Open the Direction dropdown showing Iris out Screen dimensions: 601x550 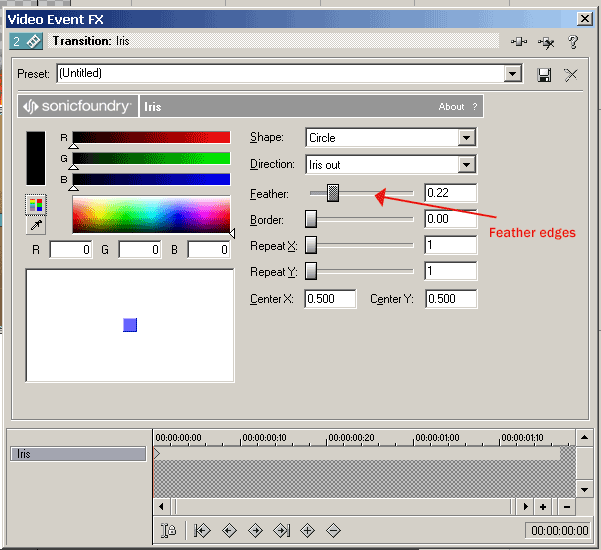pyautogui.click(x=466, y=165)
